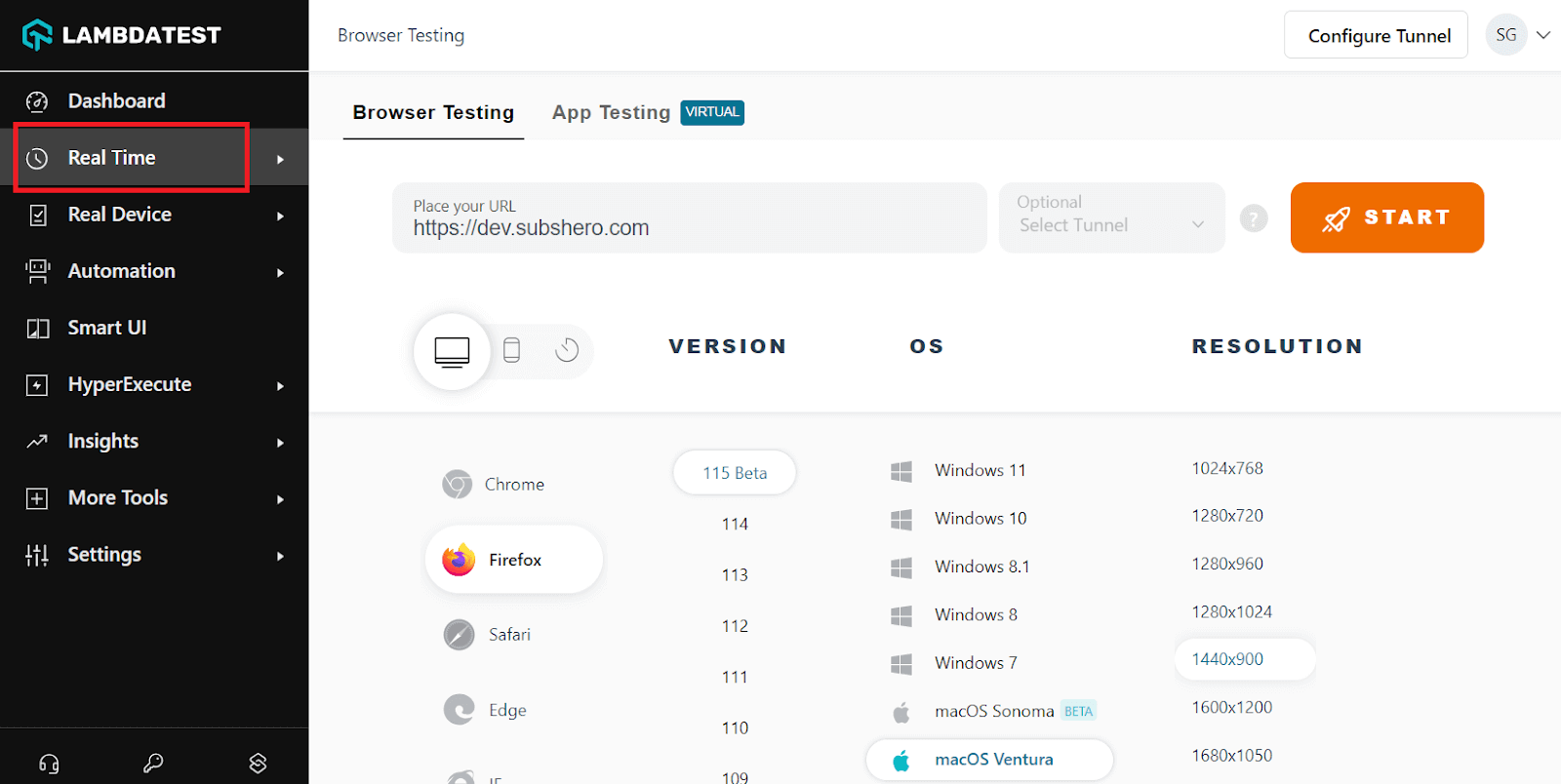The image size is (1561, 784).
Task: Select Firefox version 113
Action: pos(735,574)
